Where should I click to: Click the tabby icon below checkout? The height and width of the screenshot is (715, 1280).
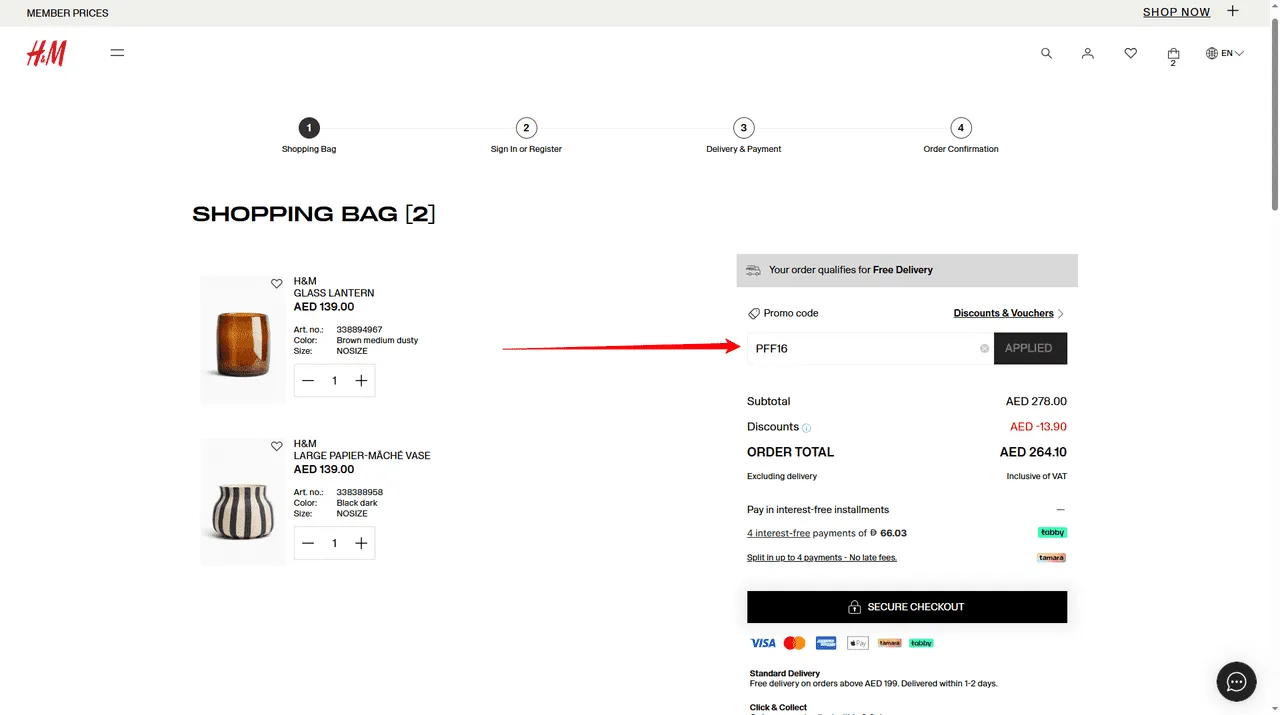(x=921, y=643)
